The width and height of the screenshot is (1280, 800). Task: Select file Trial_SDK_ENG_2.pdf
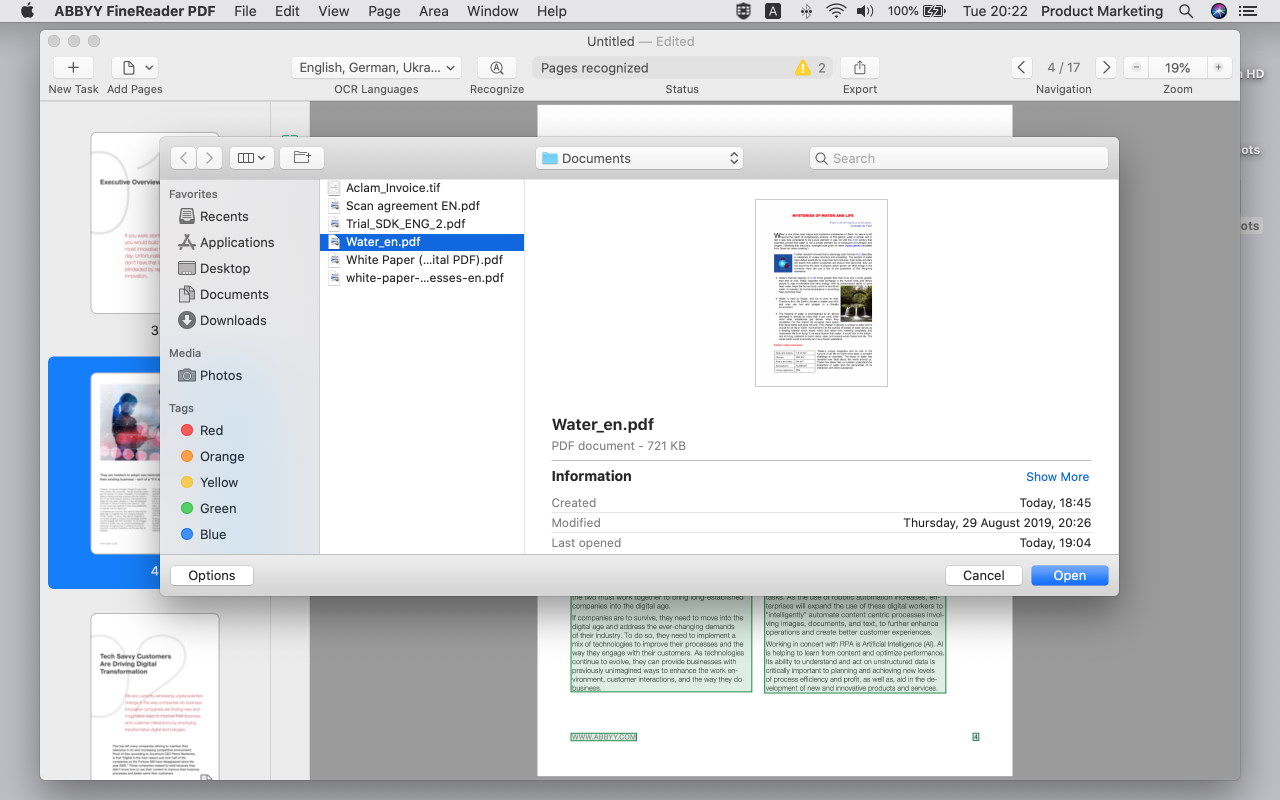click(422, 224)
